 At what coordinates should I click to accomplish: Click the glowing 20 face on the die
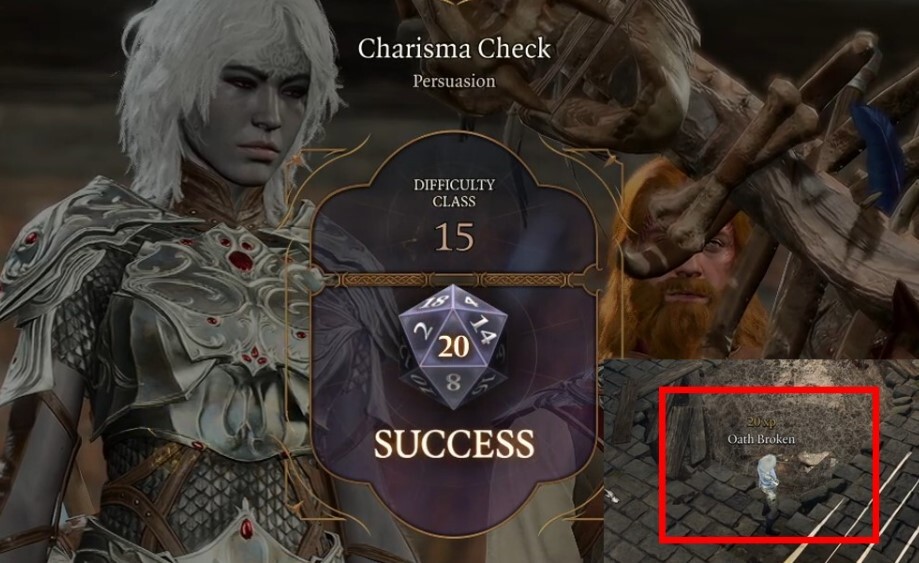pos(454,347)
